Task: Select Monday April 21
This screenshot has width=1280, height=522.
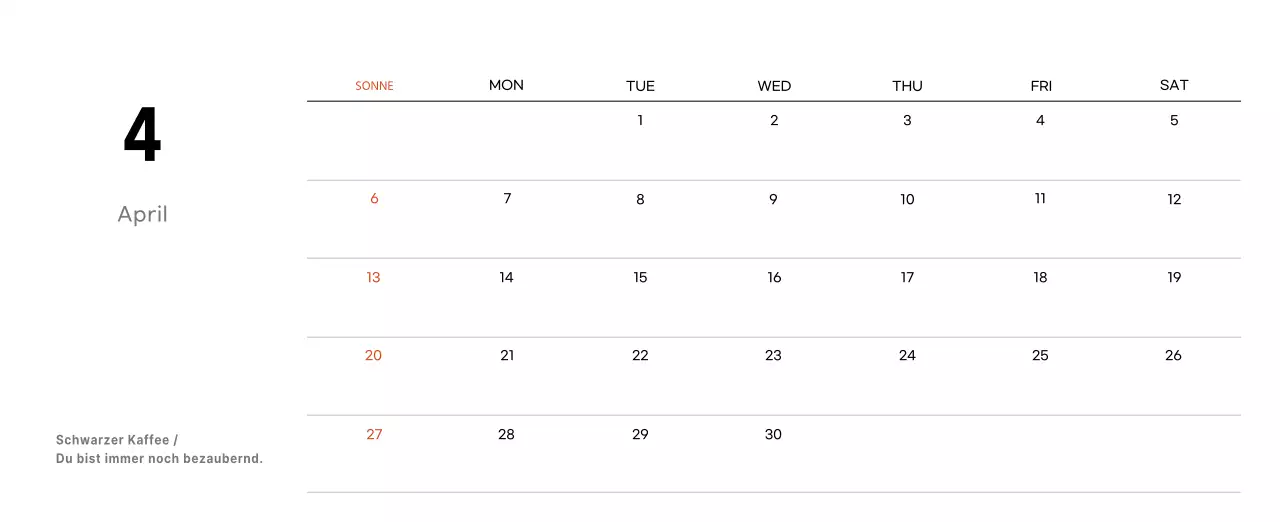Action: 507,356
